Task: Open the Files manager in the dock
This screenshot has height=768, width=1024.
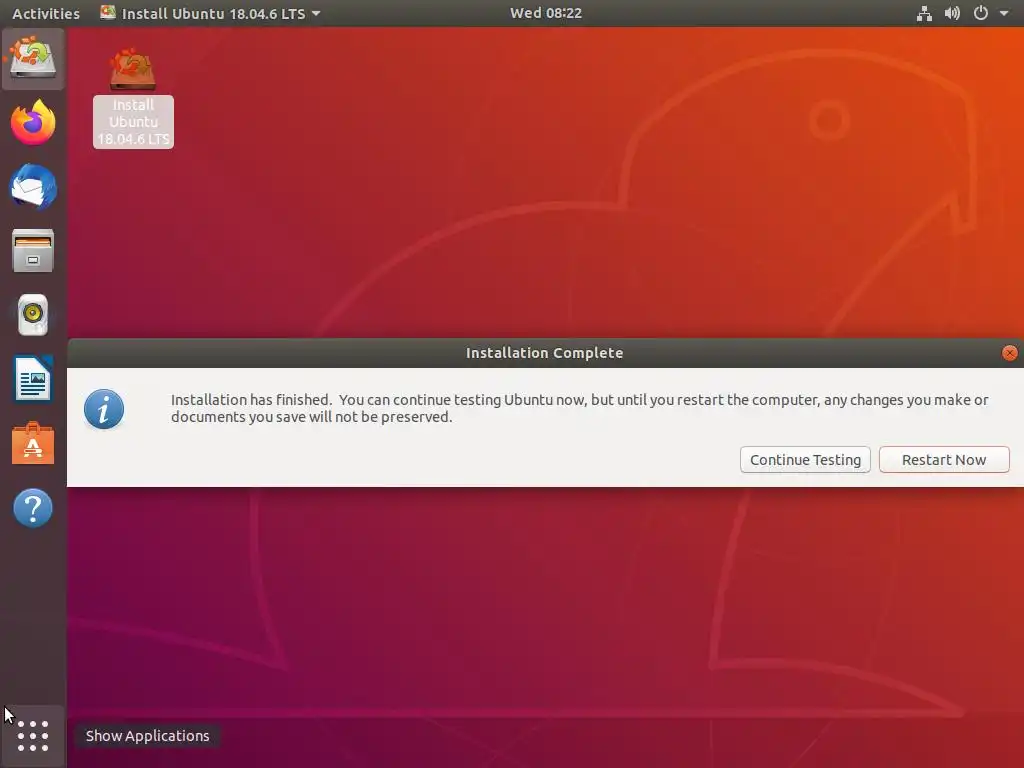Action: pyautogui.click(x=33, y=250)
